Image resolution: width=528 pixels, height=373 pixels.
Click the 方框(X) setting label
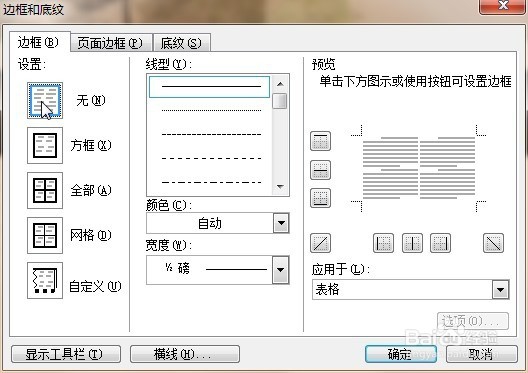(91, 145)
